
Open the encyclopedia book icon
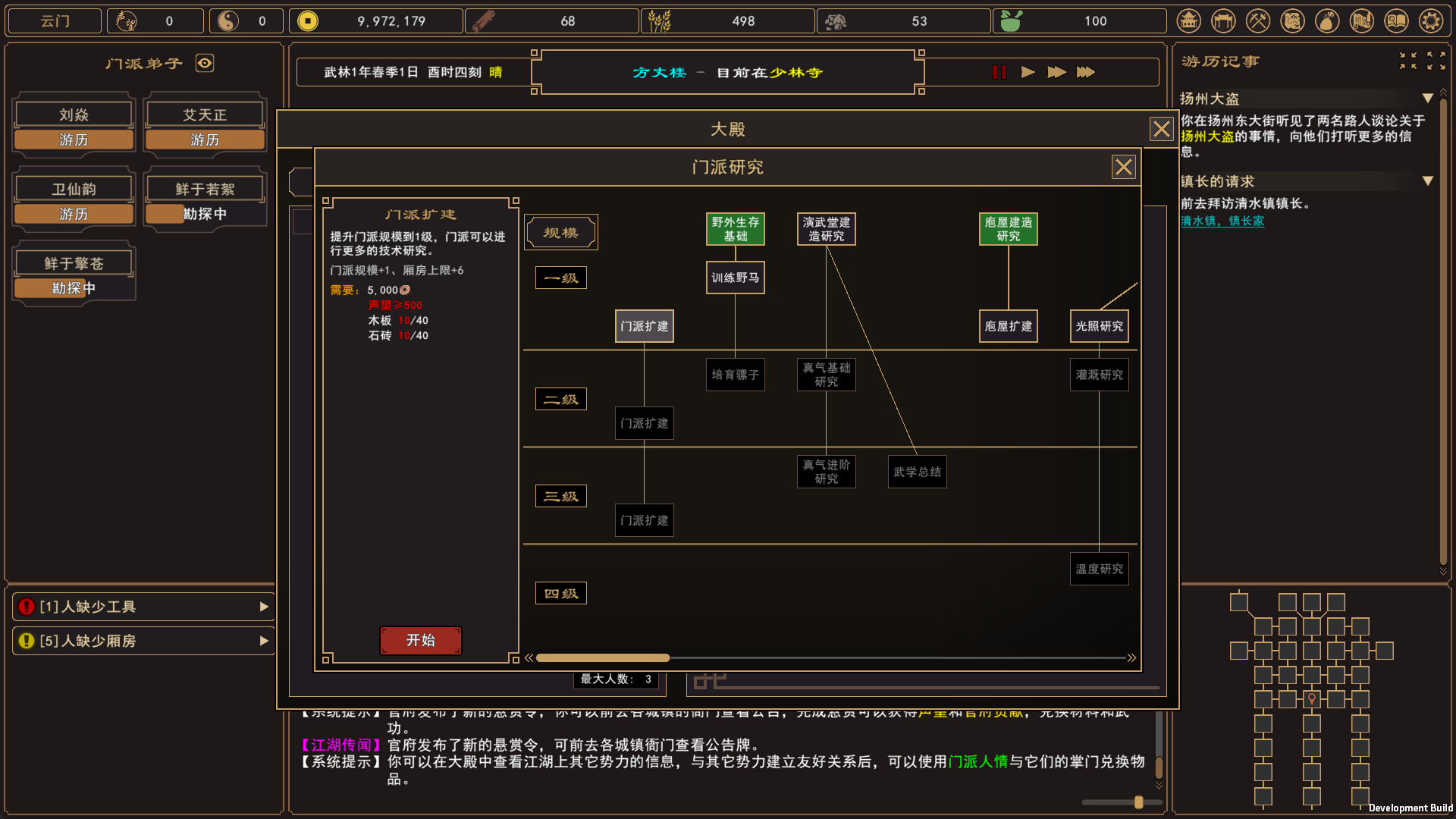[1397, 20]
